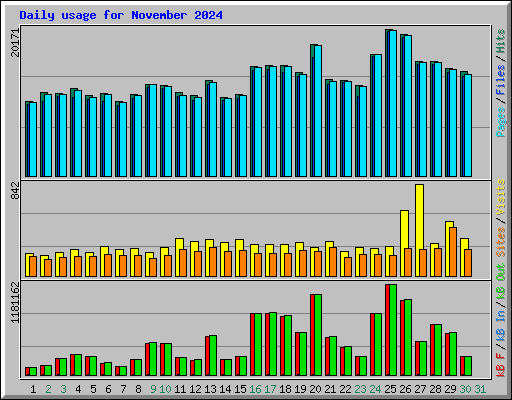Select green day label 16
Image resolution: width=512 pixels, height=400 pixels.
click(x=255, y=389)
